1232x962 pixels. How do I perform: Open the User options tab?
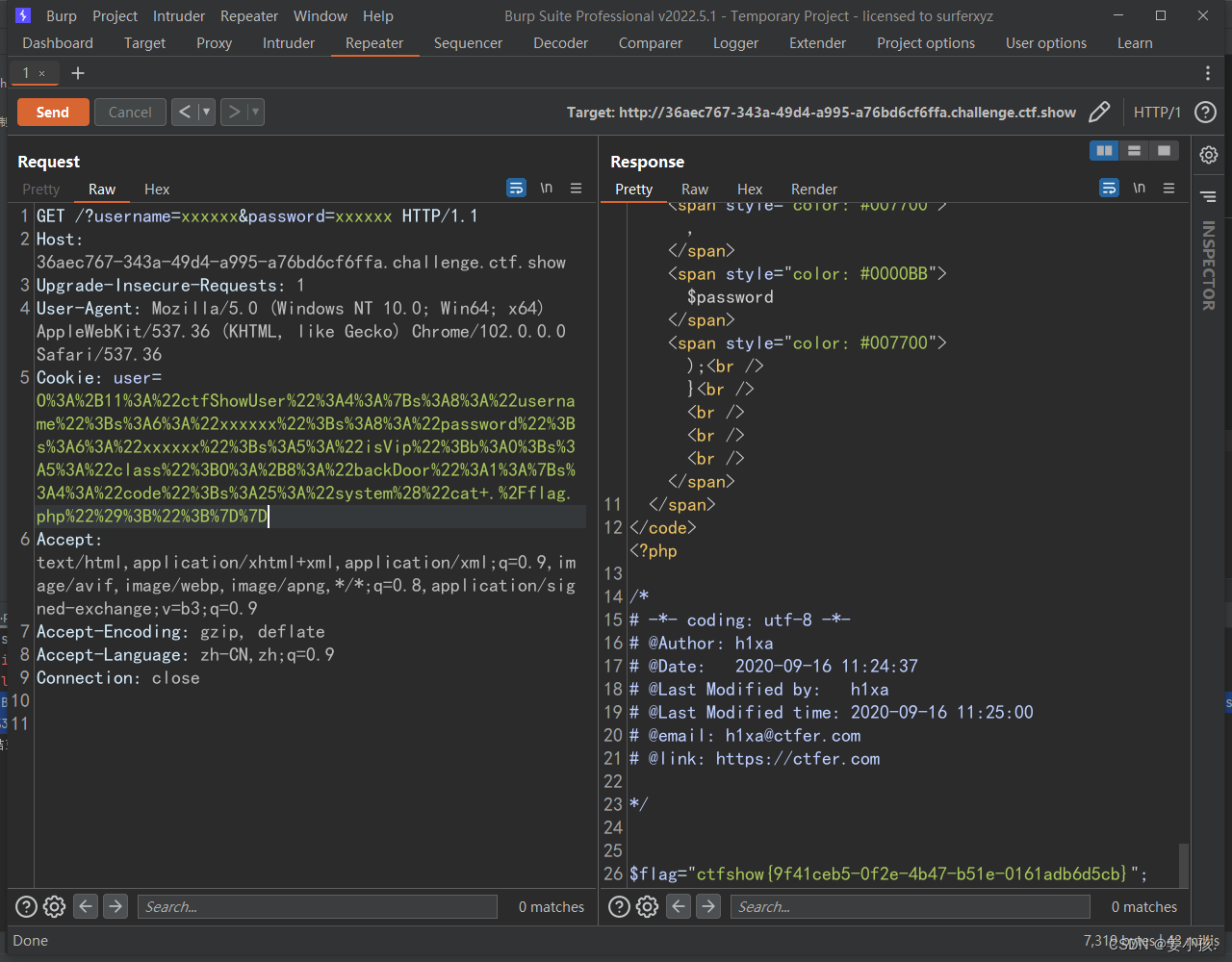point(1046,43)
